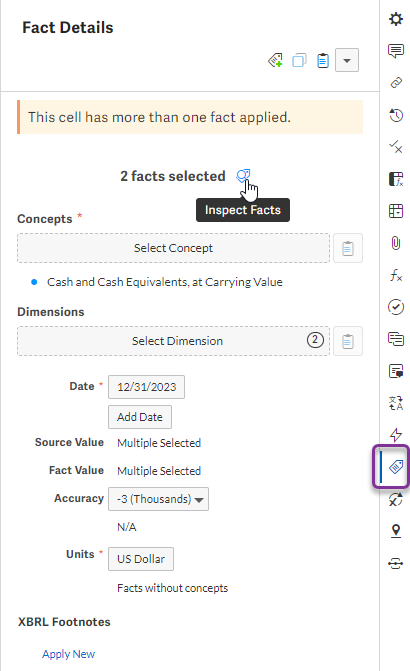
Task: Open the Select Concept picker
Action: (x=173, y=248)
